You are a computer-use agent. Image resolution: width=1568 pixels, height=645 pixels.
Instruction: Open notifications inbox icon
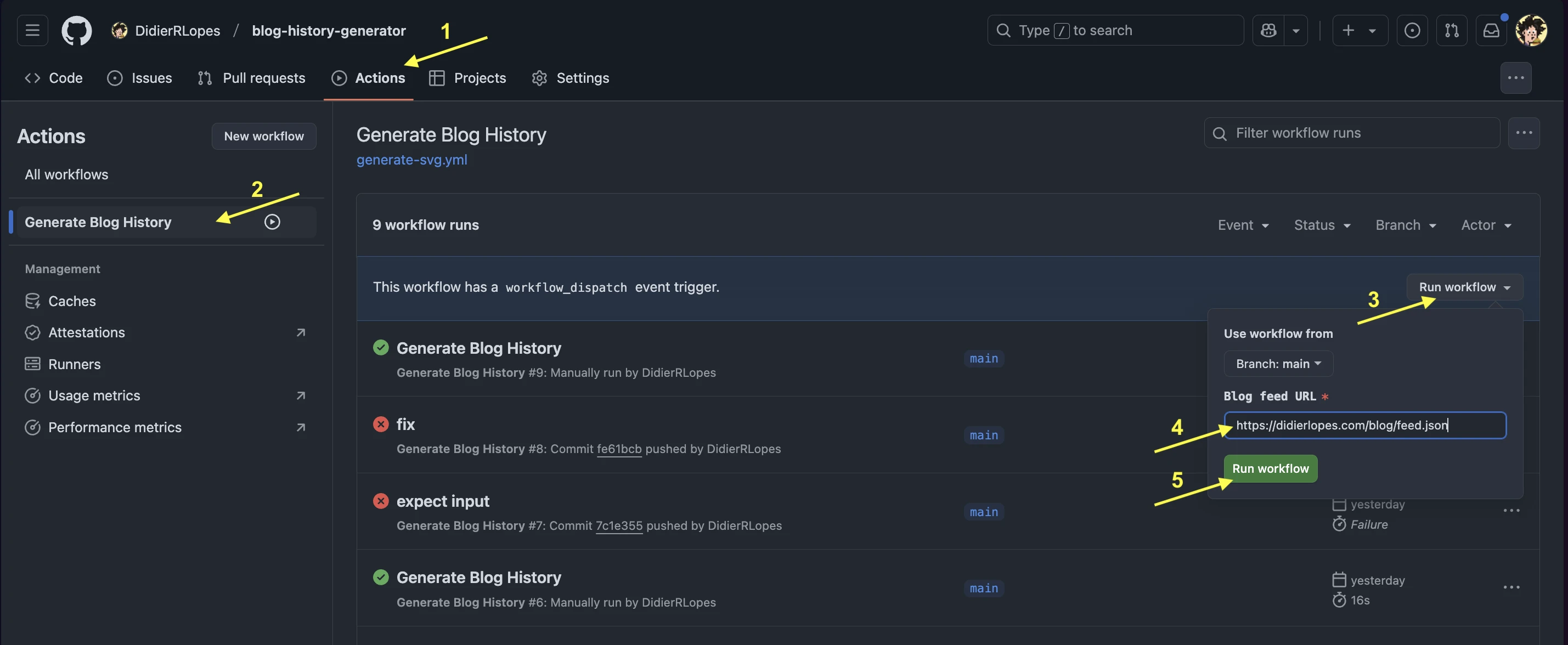[1491, 30]
